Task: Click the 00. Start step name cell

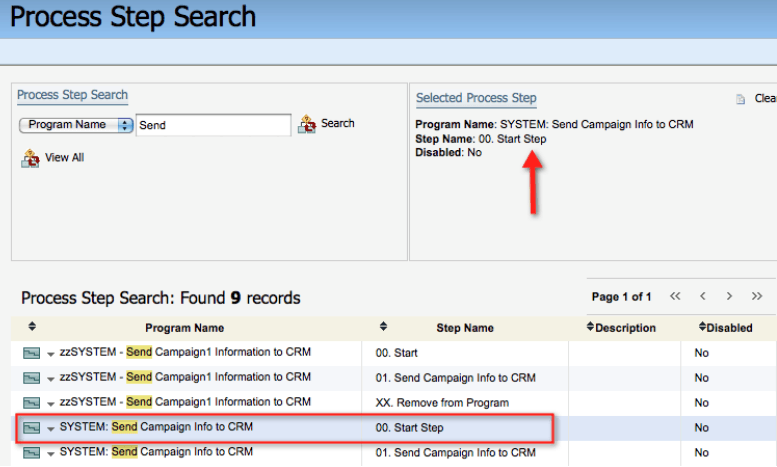Action: [396, 353]
